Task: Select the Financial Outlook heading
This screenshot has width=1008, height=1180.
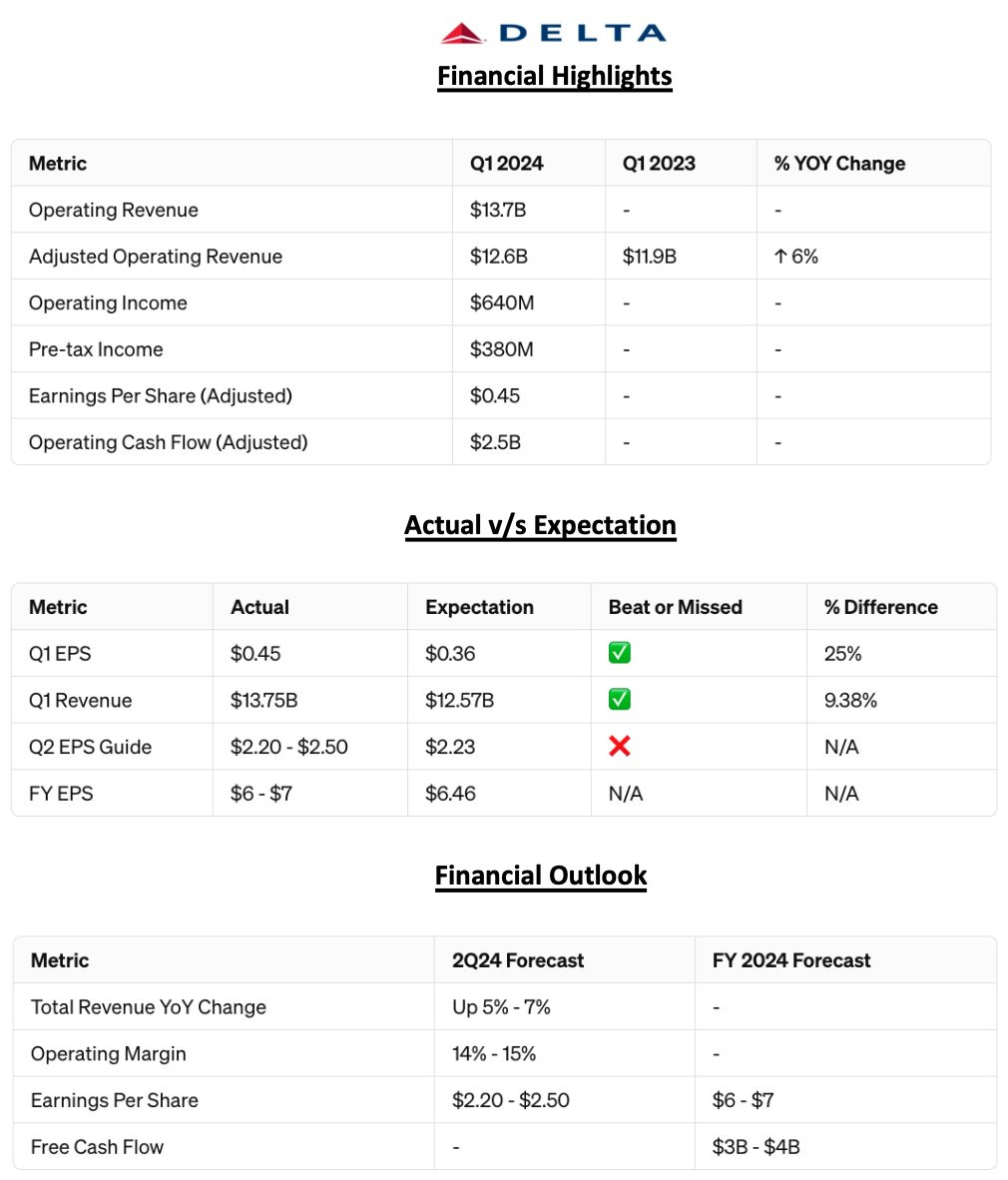Action: 540,876
